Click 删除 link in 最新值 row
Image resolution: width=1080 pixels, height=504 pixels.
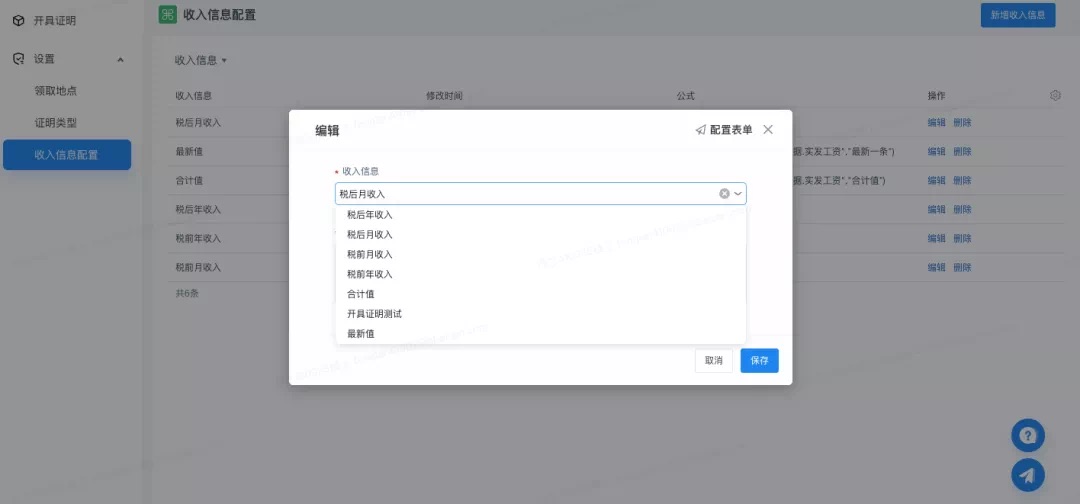pos(962,151)
